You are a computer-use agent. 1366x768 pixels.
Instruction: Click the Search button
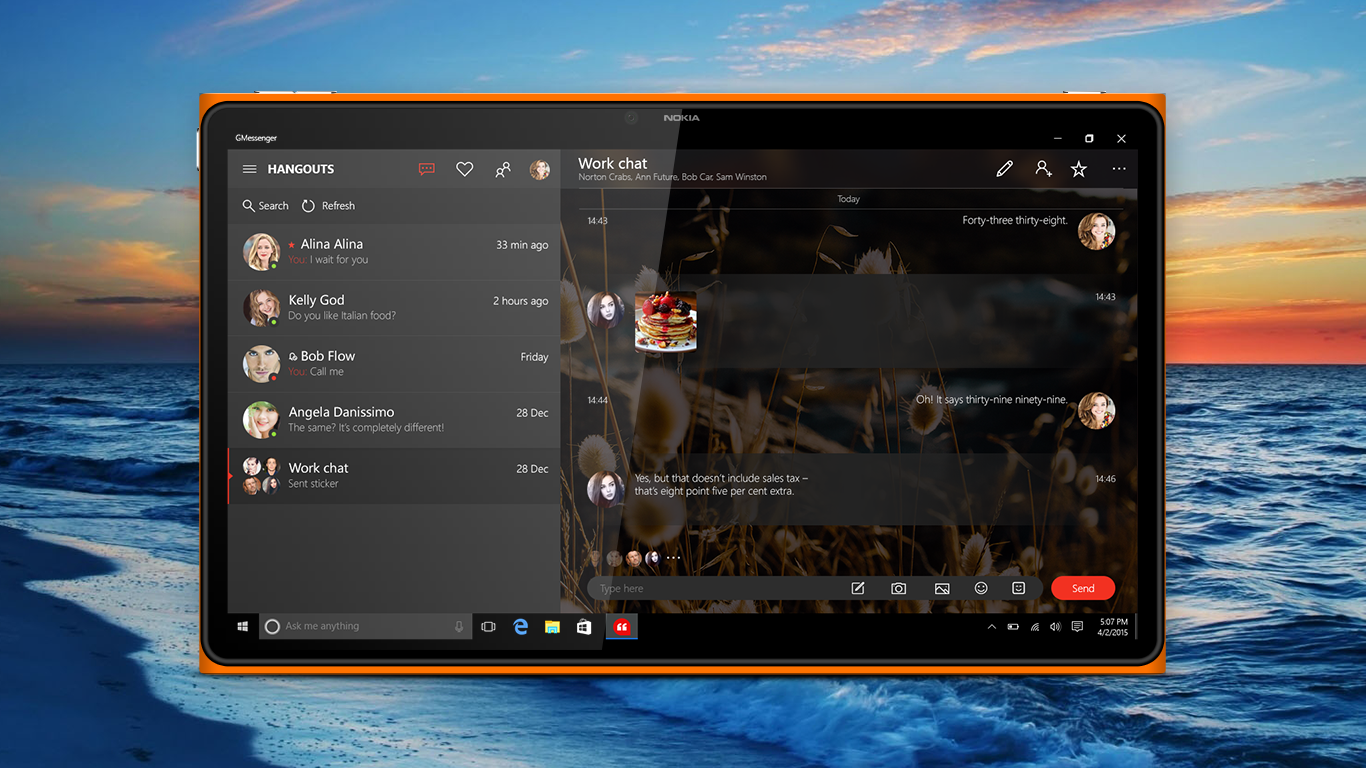coord(265,205)
